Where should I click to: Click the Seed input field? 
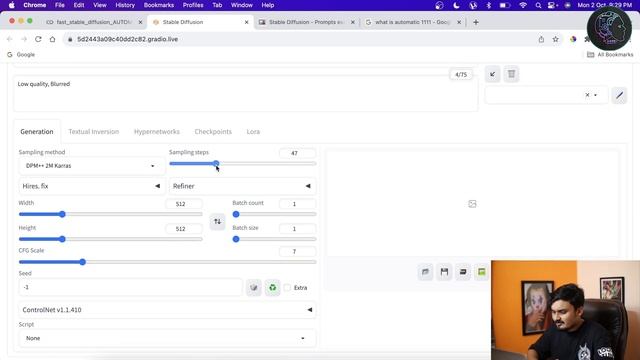coord(131,287)
